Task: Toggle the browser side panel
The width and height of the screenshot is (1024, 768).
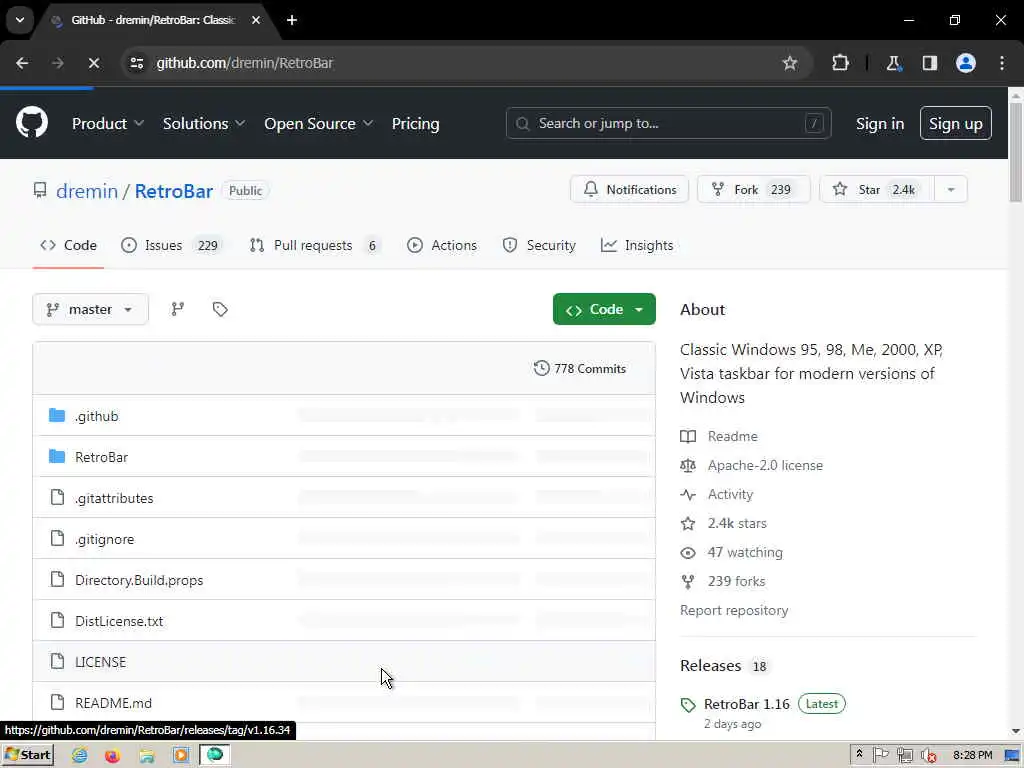Action: (x=930, y=63)
